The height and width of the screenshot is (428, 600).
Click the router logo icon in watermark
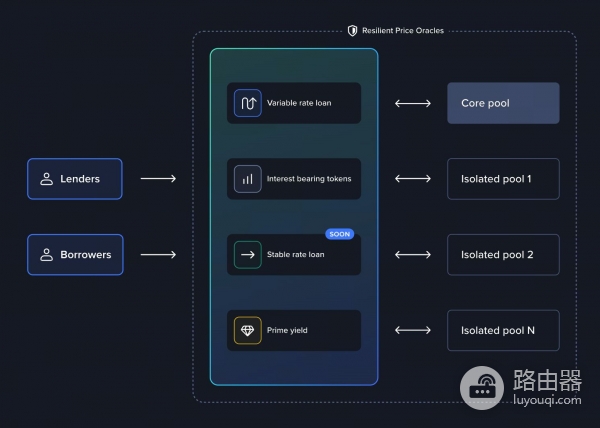pos(484,386)
